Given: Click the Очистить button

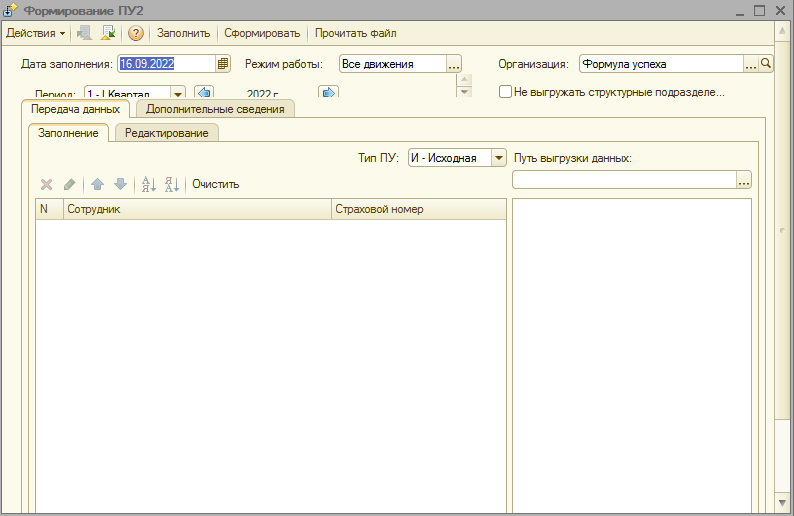Looking at the screenshot, I should (216, 184).
